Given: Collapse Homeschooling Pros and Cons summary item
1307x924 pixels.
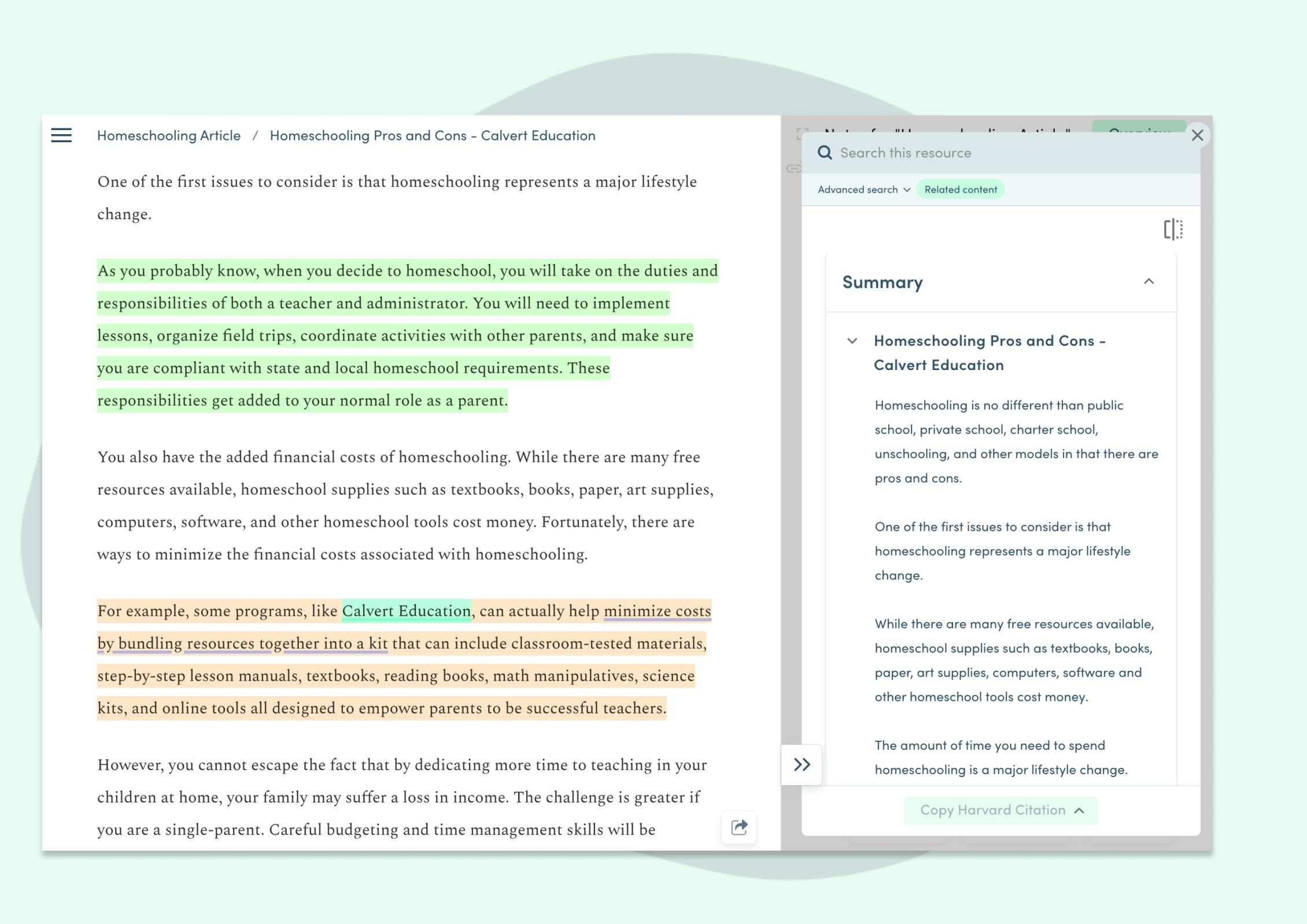Looking at the screenshot, I should [852, 341].
